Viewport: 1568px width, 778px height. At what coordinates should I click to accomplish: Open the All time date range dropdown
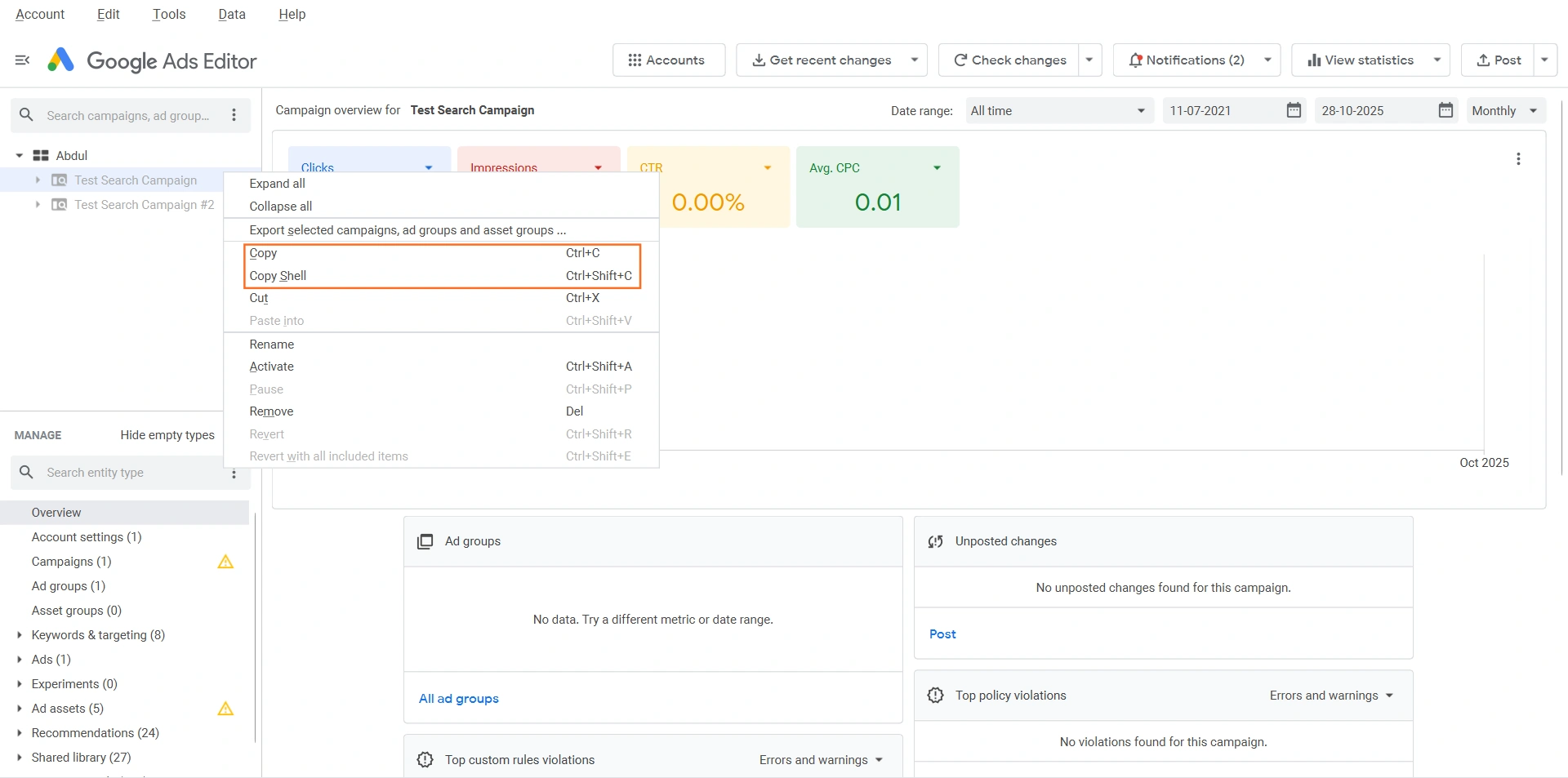click(1059, 111)
